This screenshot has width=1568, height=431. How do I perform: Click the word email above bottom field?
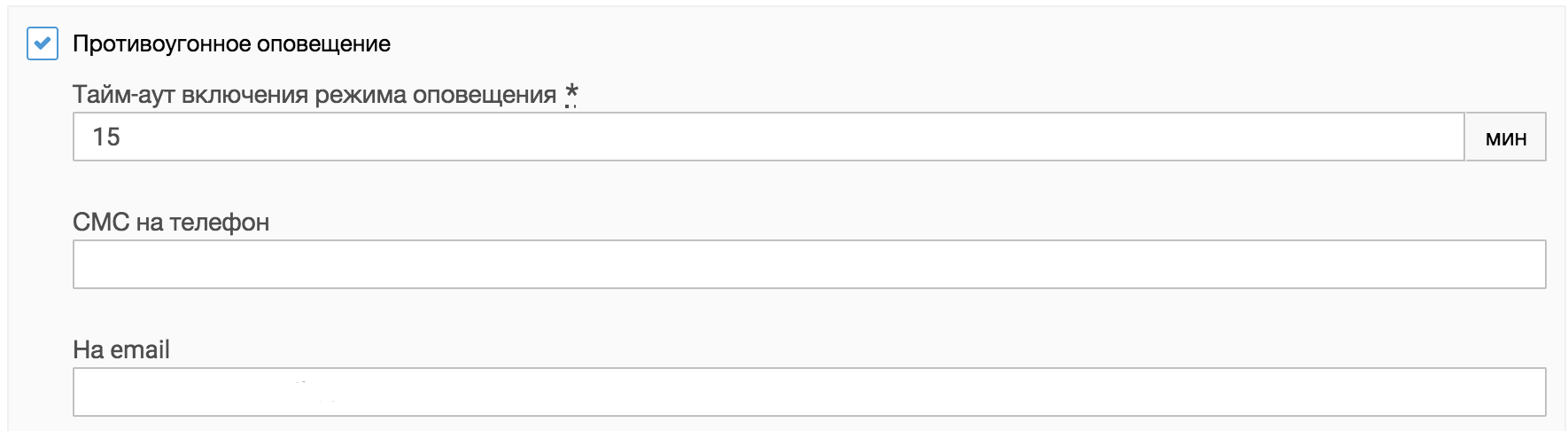pos(139,349)
